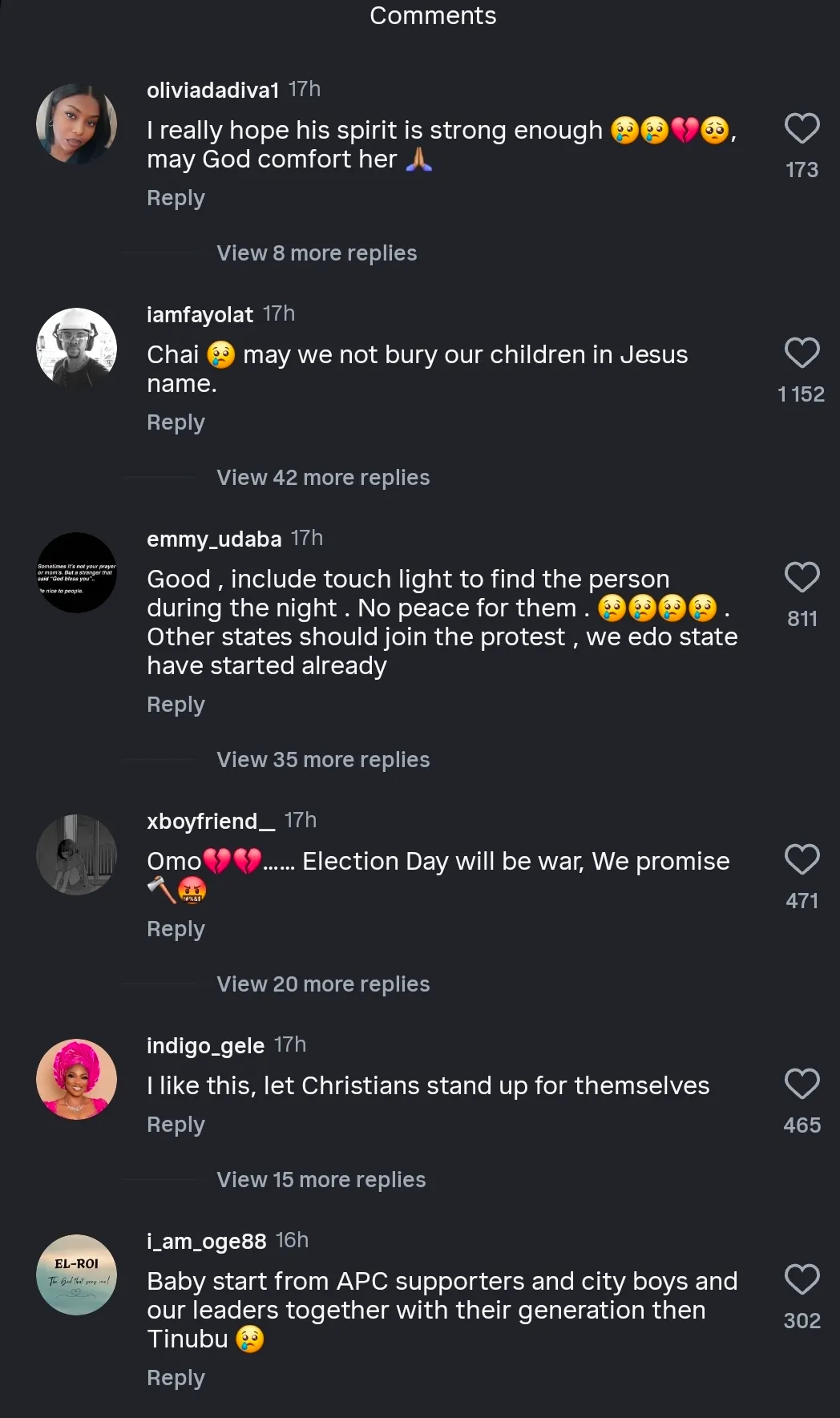Viewport: 840px width, 1418px height.
Task: Tap the heart on iamfayolat's comment
Action: tap(802, 353)
